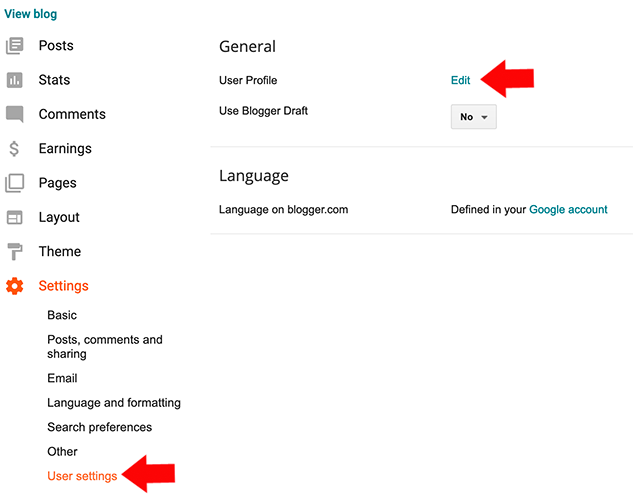Select User settings in the sidebar
This screenshot has width=633, height=496.
(x=82, y=476)
